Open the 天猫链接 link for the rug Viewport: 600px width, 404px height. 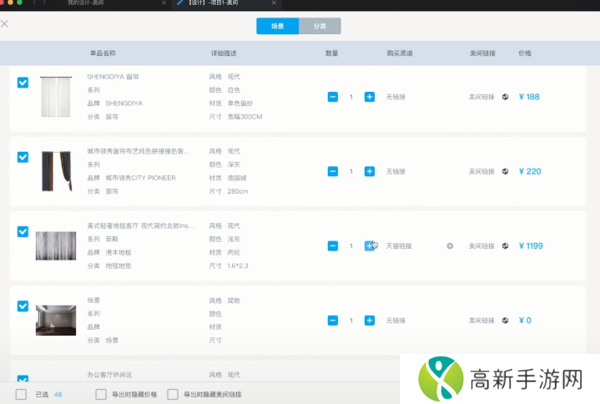(398, 246)
